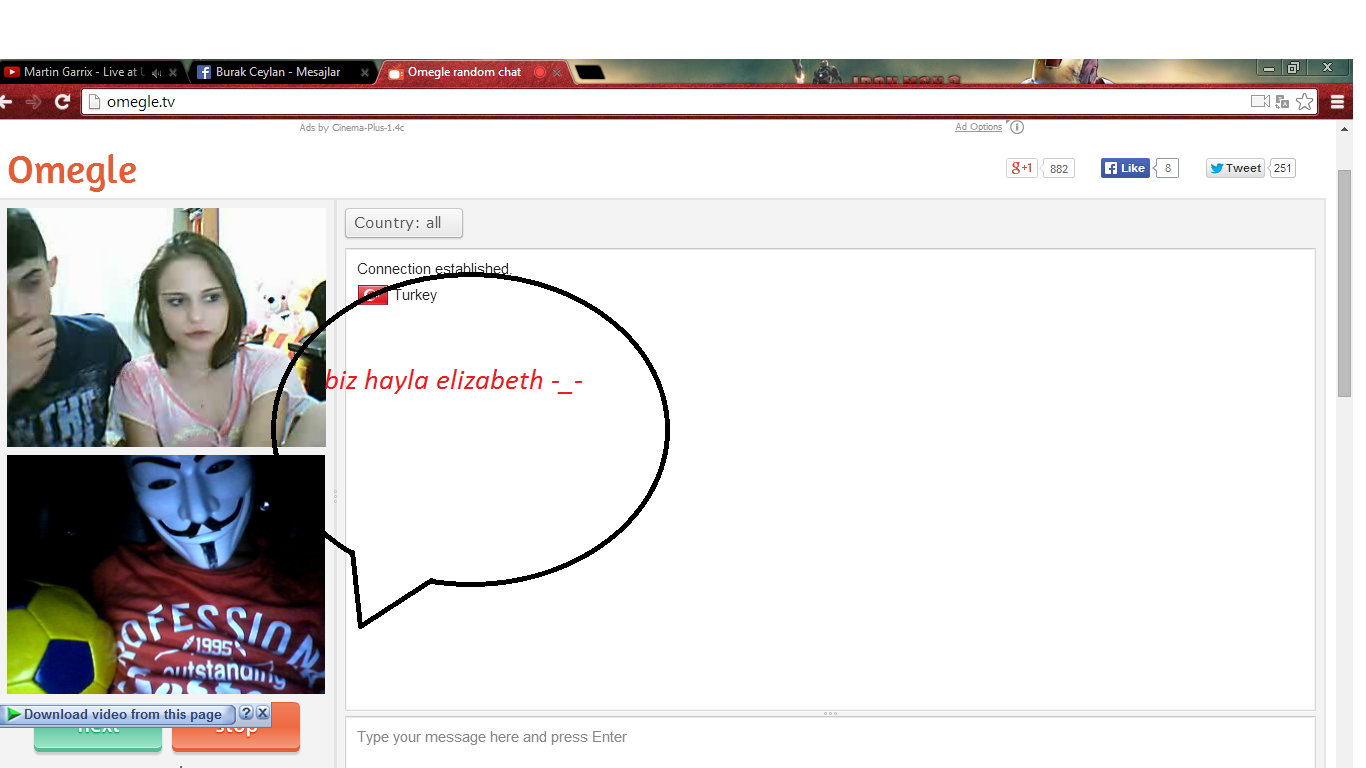1366x768 pixels.
Task: Click the Turkey flag icon in chat
Action: (372, 295)
